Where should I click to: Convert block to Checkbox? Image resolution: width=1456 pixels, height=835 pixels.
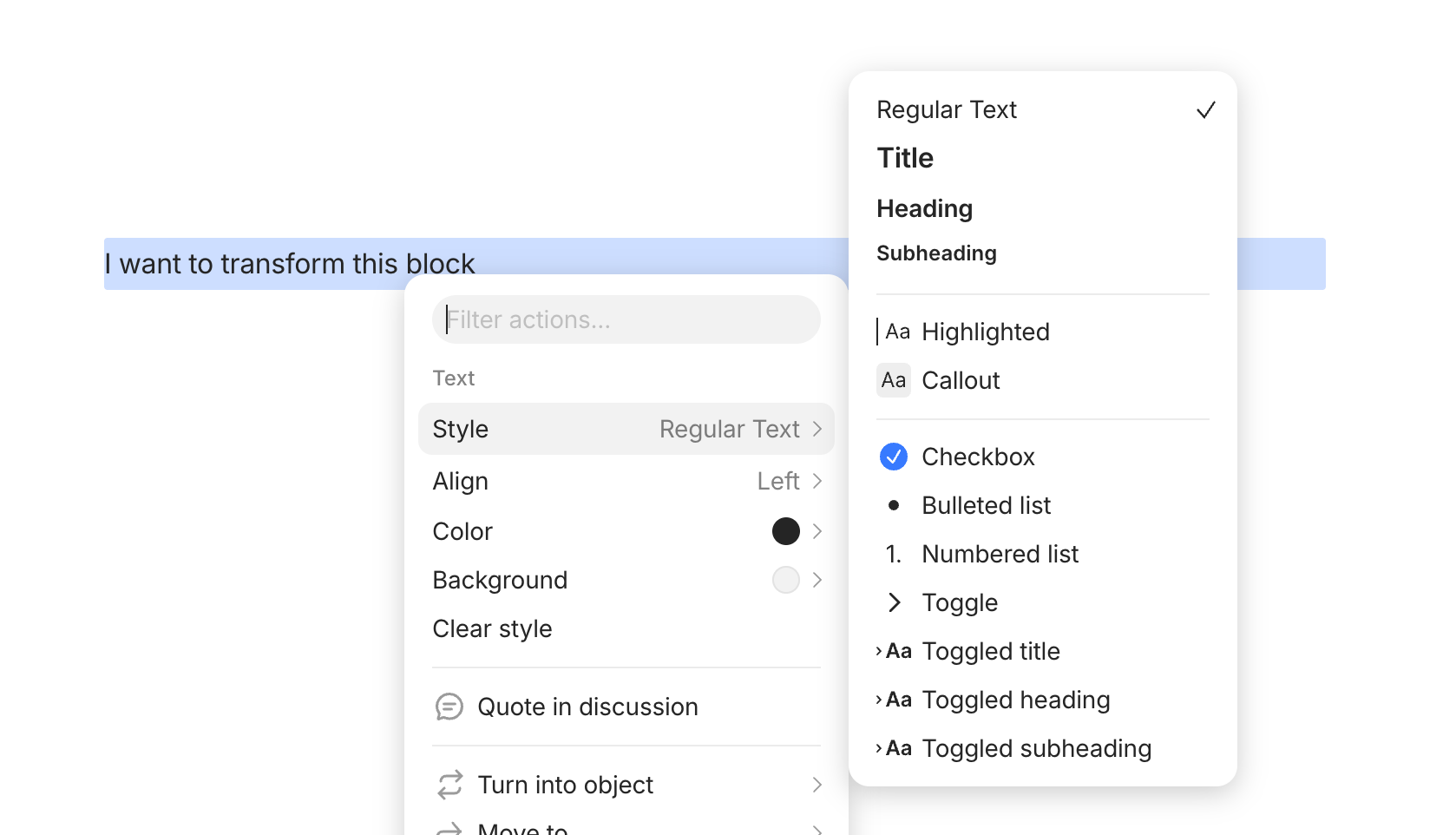(1043, 457)
